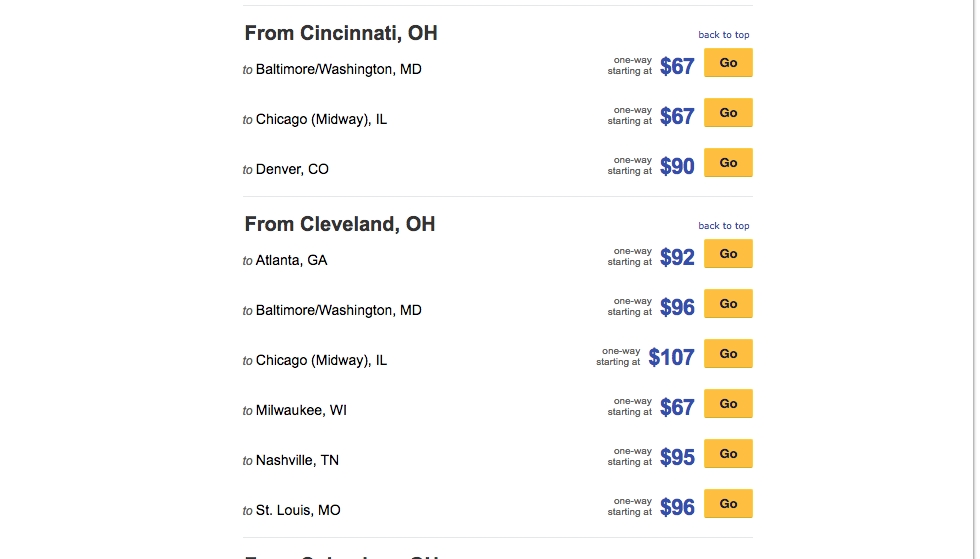Click Go for Cleveland to Nashville
Screen dimensions: 980x559
[x=728, y=454]
